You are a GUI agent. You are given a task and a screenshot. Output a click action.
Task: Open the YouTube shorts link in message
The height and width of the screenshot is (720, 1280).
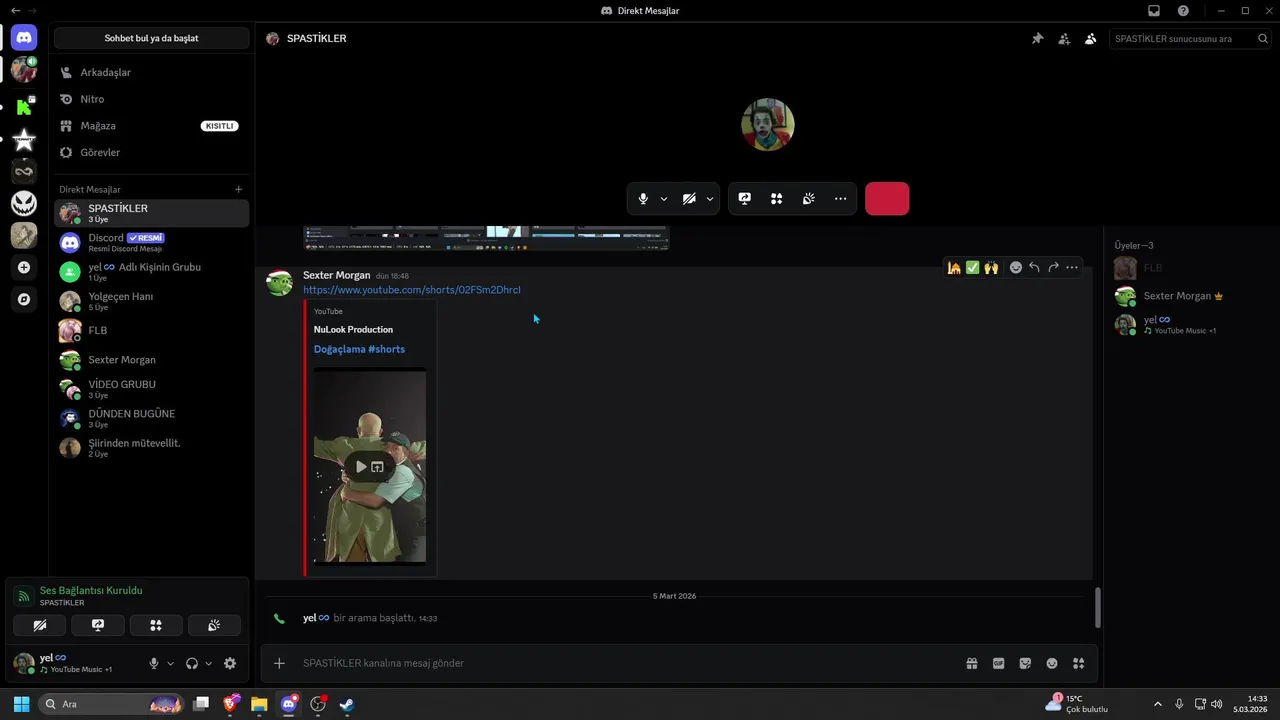coord(412,290)
